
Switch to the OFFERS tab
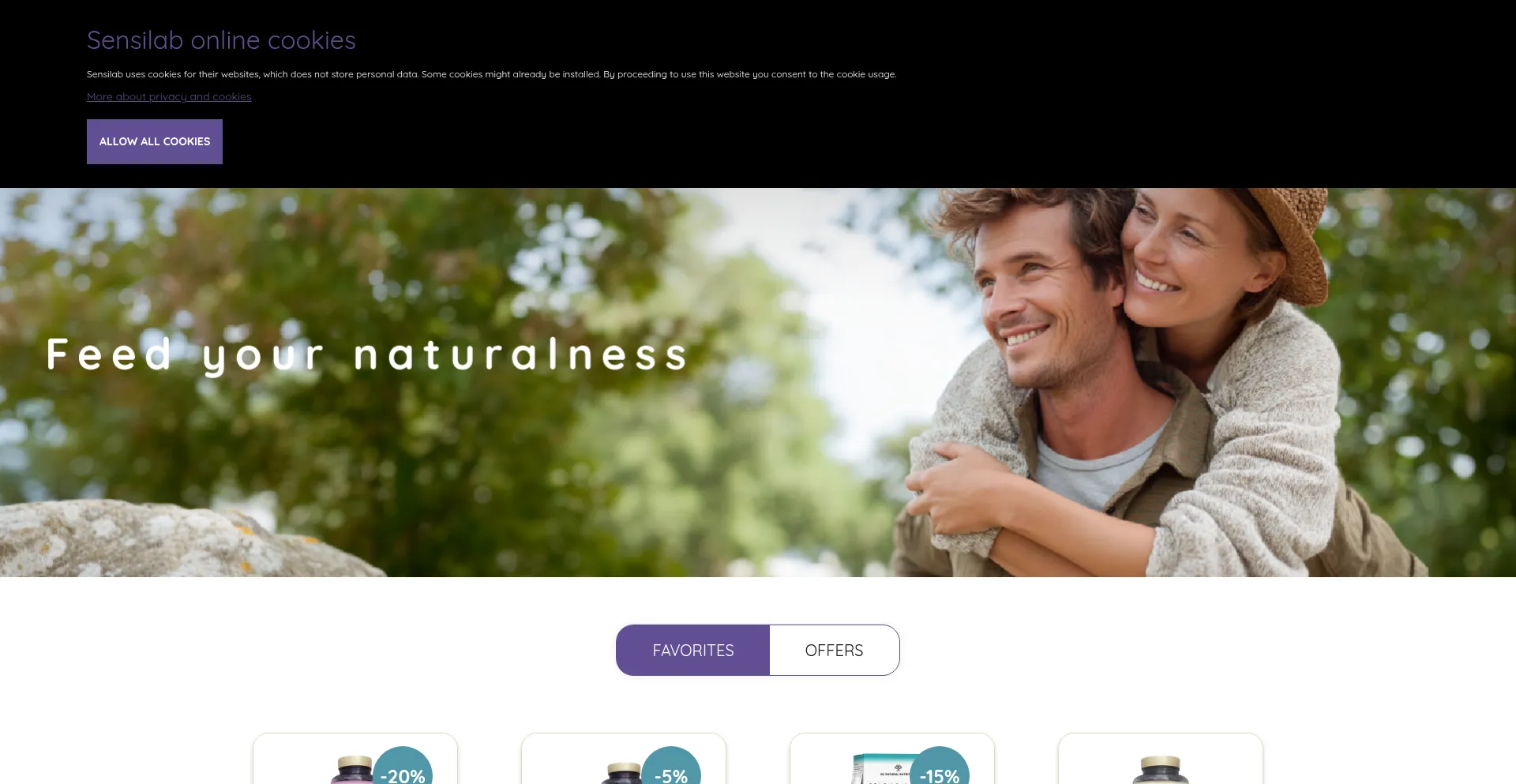834,650
